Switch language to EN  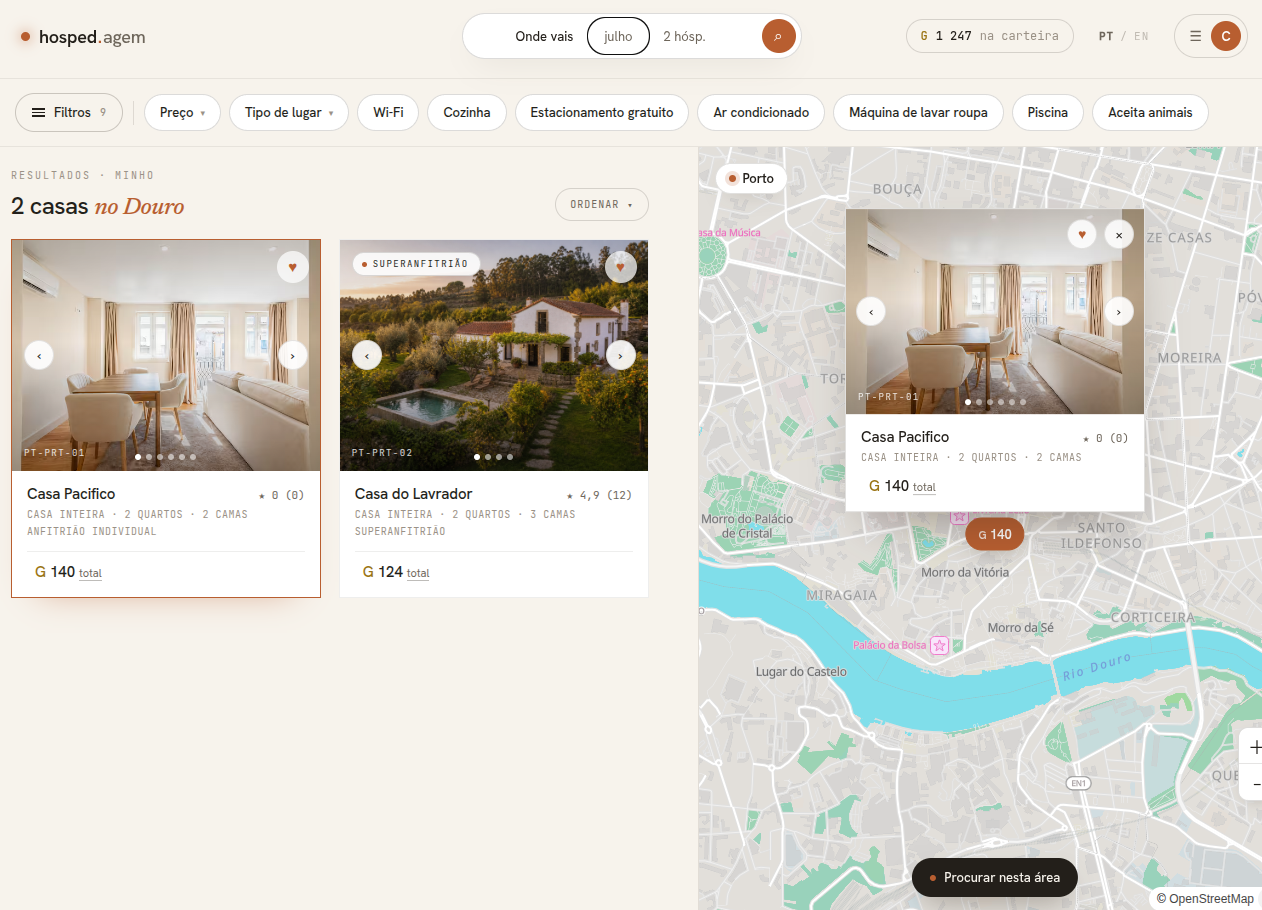1141,36
